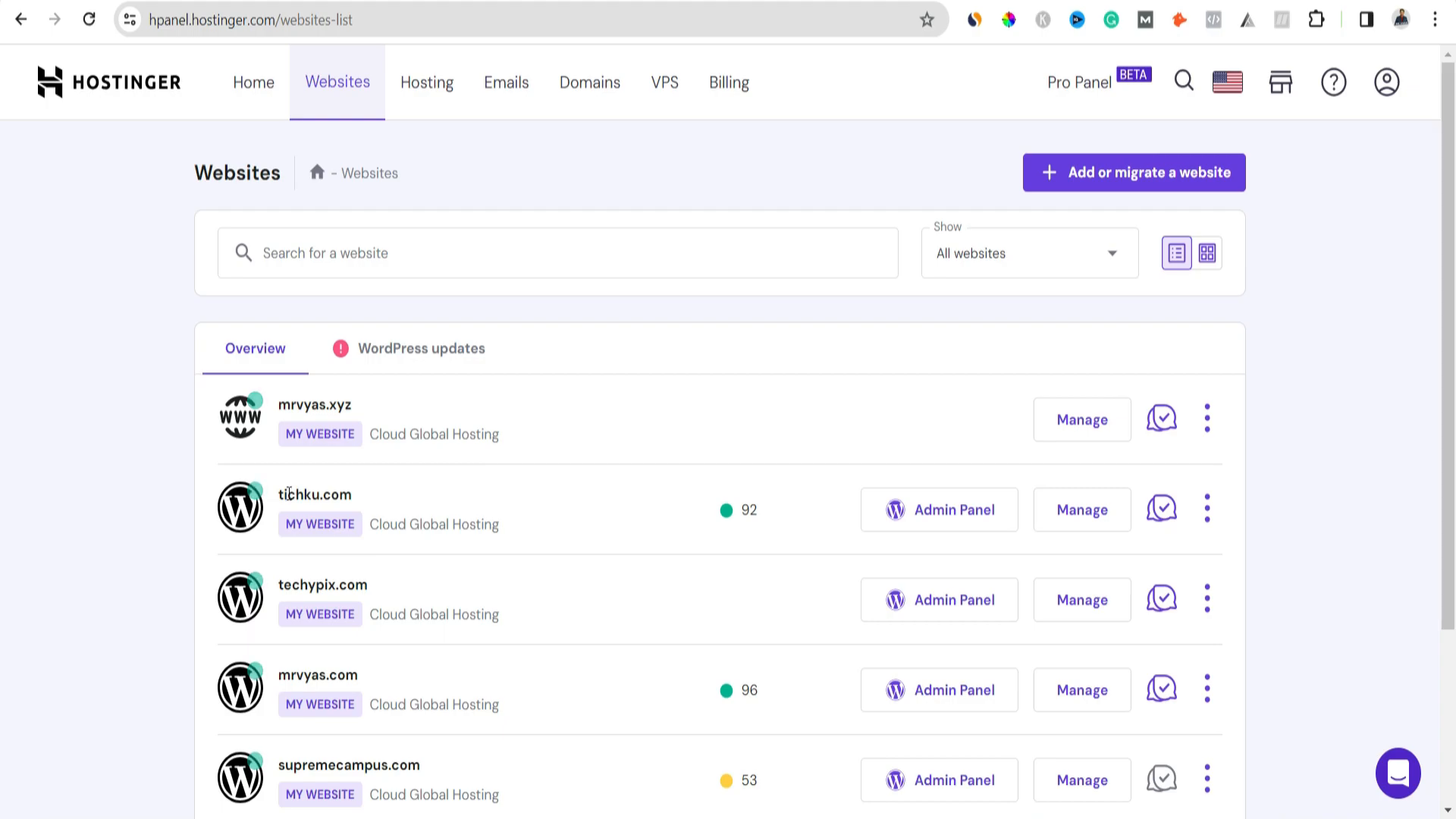1456x819 pixels.
Task: Click the verification chat icon for mrvyas.xyz
Action: (x=1162, y=419)
